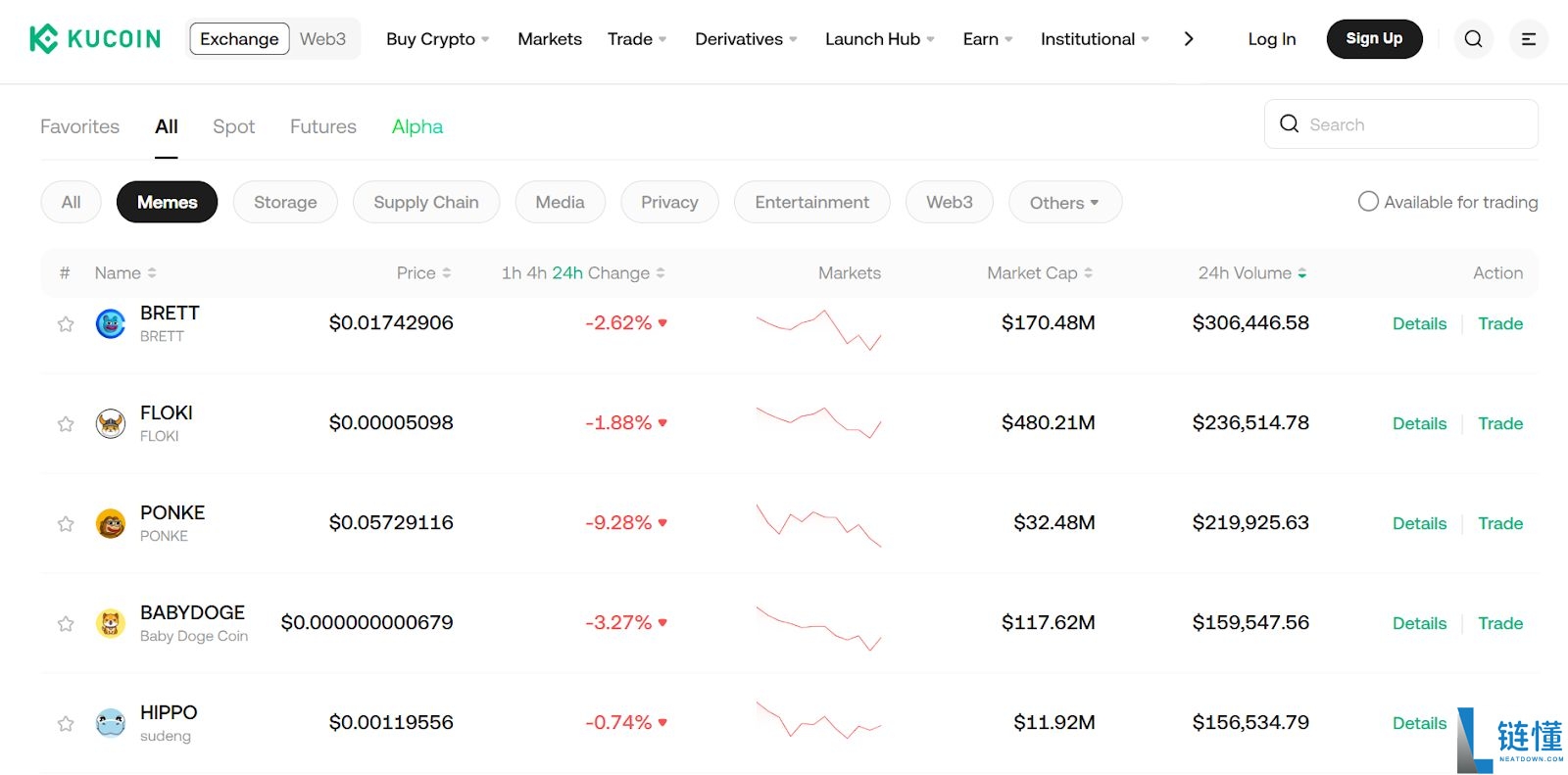The width and height of the screenshot is (1568, 775).
Task: Expand the Others category dropdown
Action: (1064, 202)
